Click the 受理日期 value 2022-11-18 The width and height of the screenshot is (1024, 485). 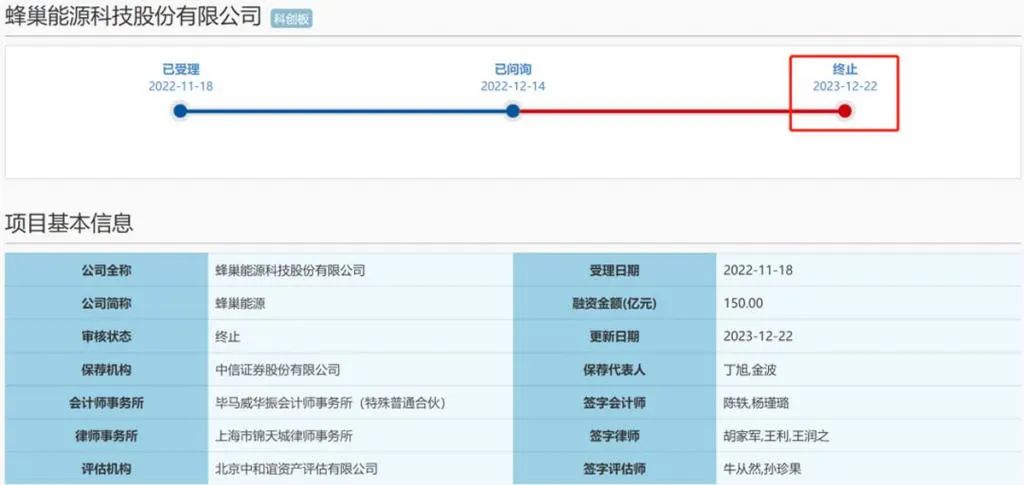[x=758, y=270]
